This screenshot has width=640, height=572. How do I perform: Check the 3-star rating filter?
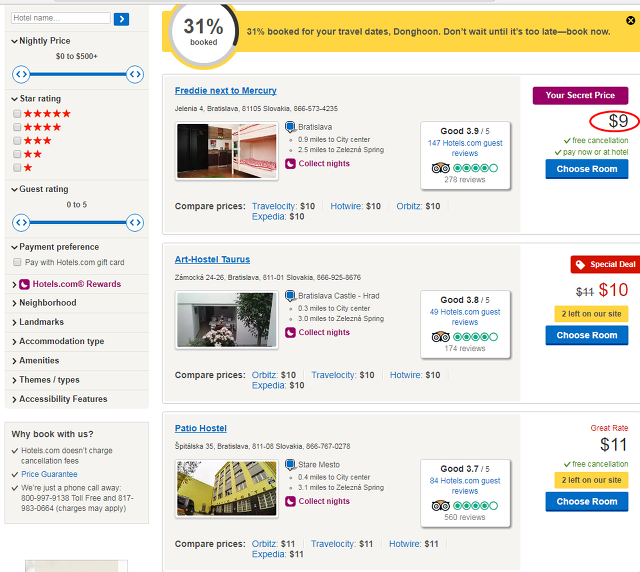[x=17, y=140]
